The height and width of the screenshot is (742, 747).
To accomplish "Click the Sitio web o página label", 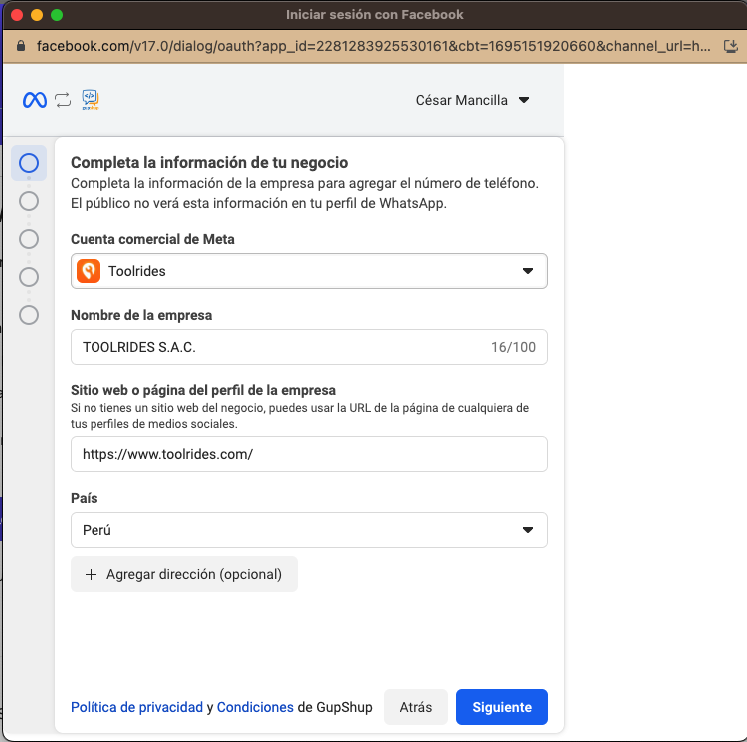I will pyautogui.click(x=203, y=390).
